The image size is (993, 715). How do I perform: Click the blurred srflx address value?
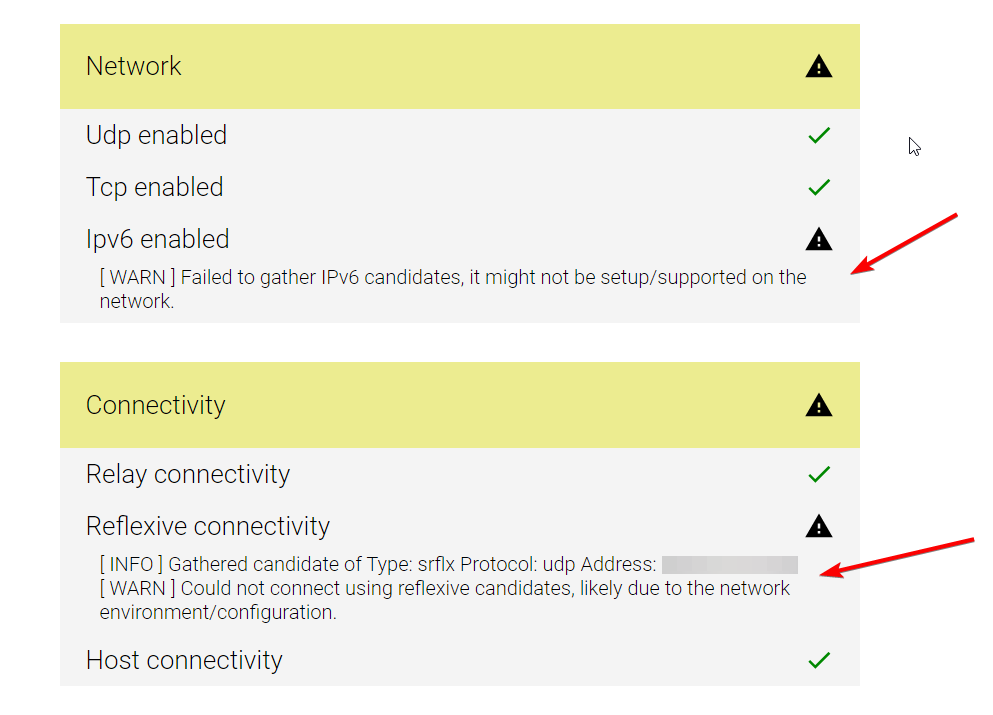click(729, 565)
